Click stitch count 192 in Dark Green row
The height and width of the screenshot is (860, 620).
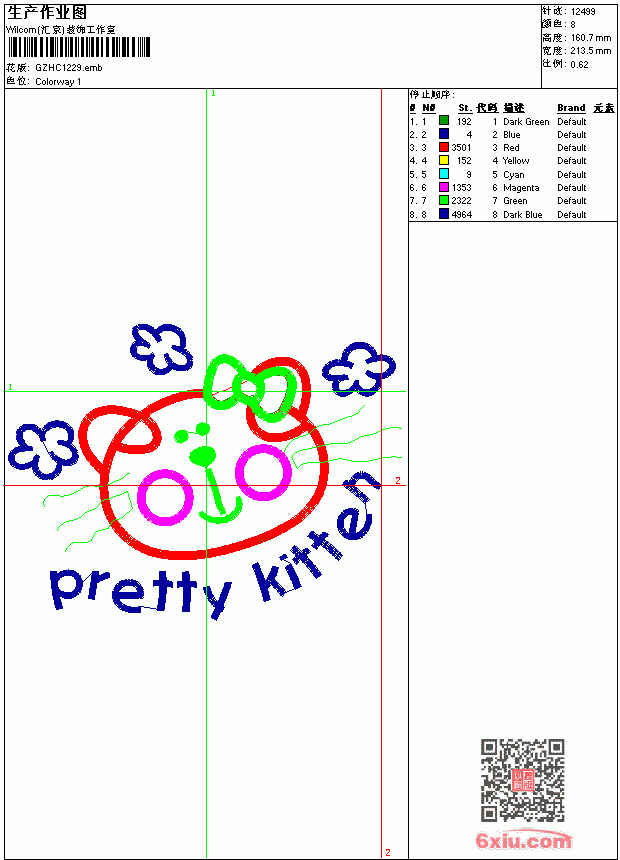(464, 122)
